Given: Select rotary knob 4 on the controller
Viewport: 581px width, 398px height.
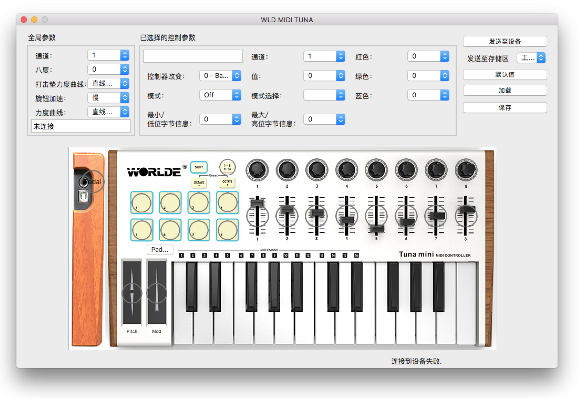Looking at the screenshot, I should pyautogui.click(x=347, y=170).
